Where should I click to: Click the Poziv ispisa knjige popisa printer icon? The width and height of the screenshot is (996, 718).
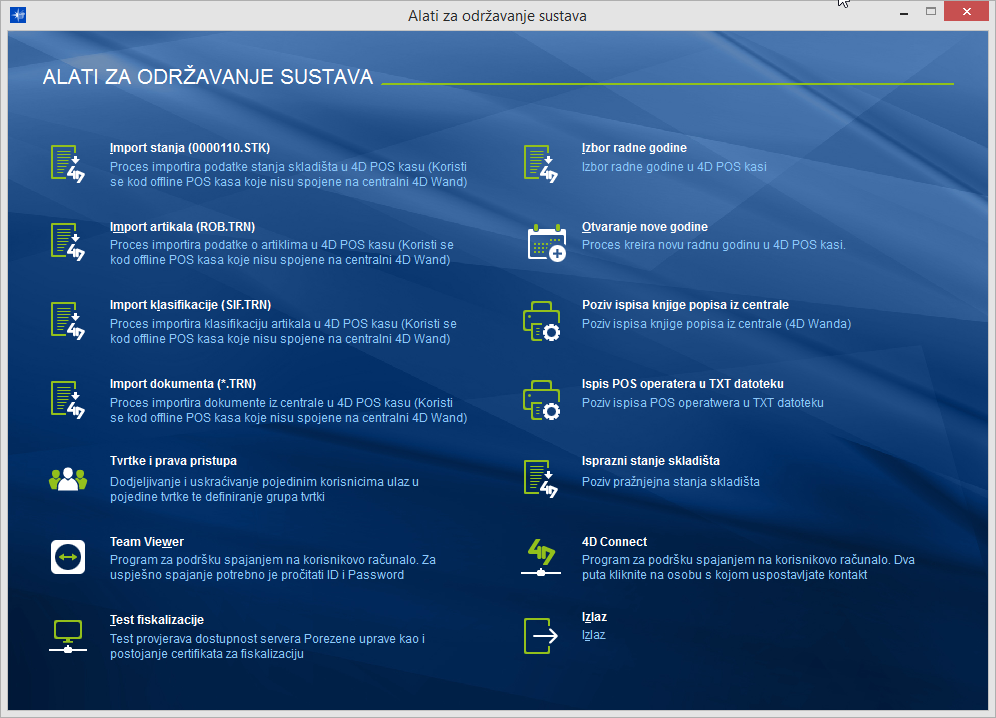click(541, 322)
